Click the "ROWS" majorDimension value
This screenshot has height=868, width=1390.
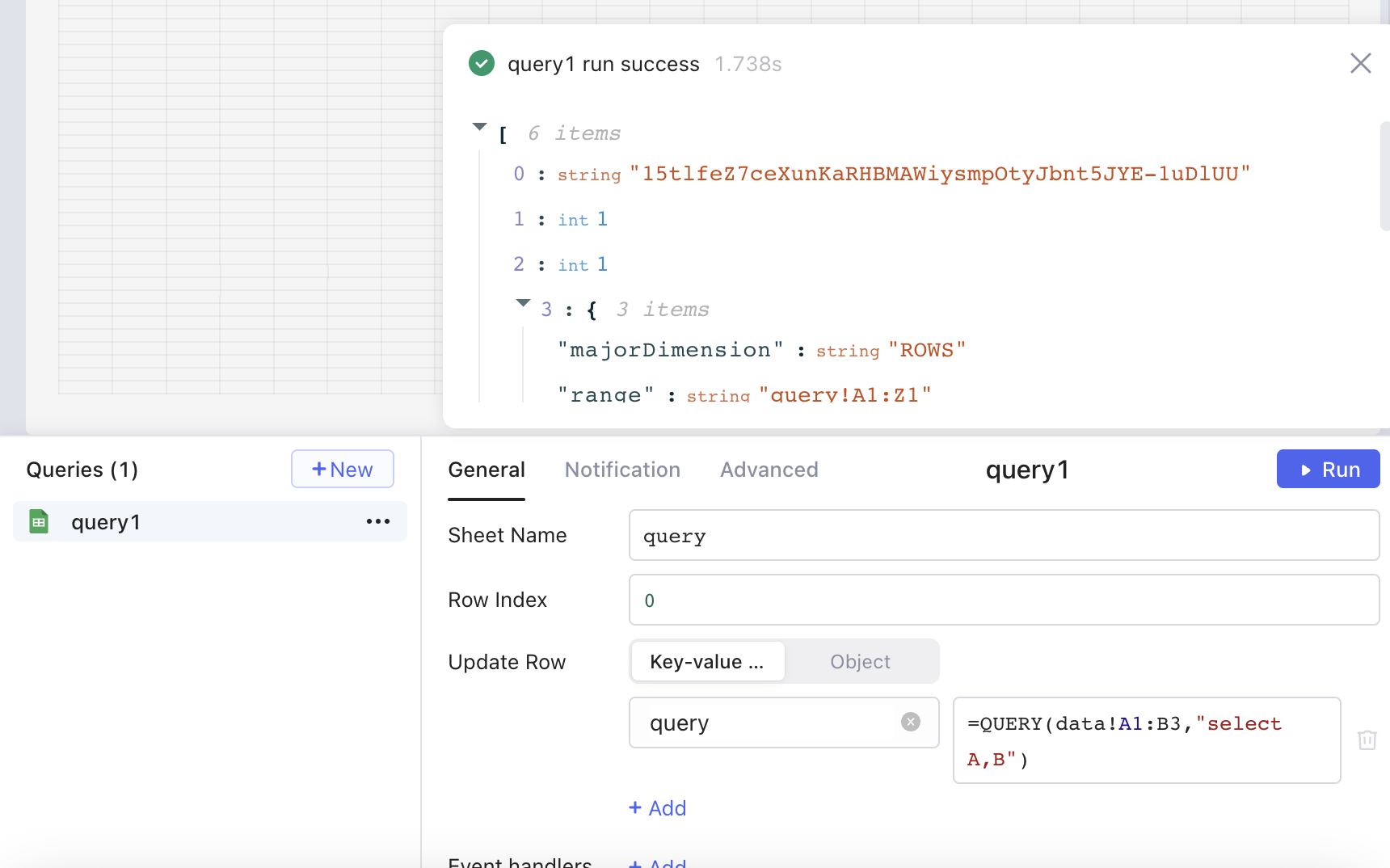point(927,350)
